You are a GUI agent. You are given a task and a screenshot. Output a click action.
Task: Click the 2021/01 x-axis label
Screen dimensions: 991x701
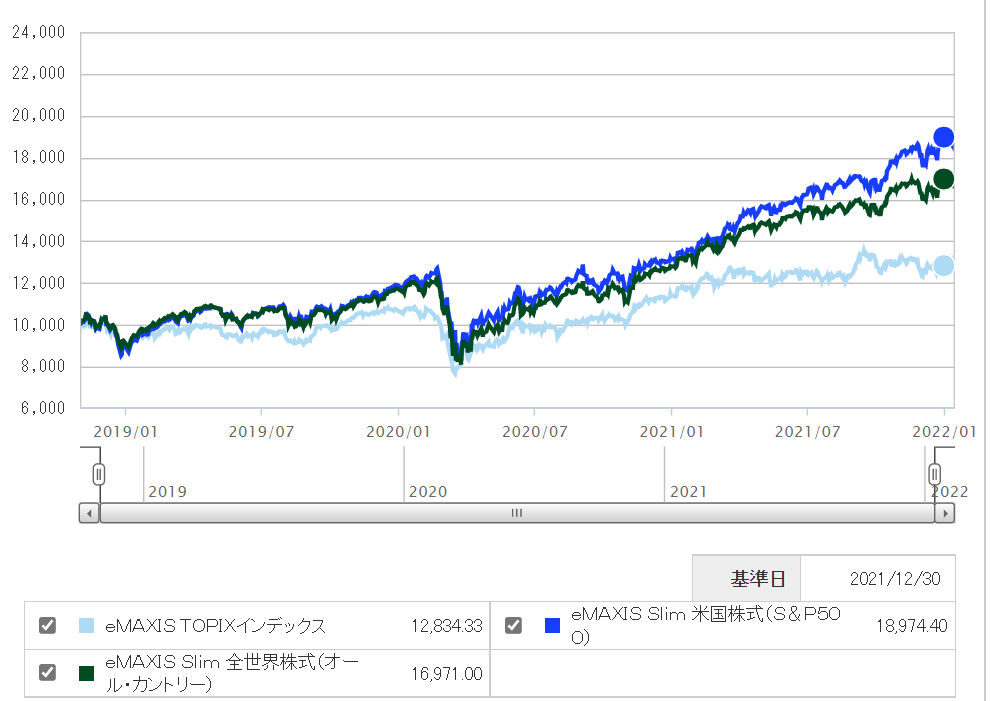coord(671,432)
